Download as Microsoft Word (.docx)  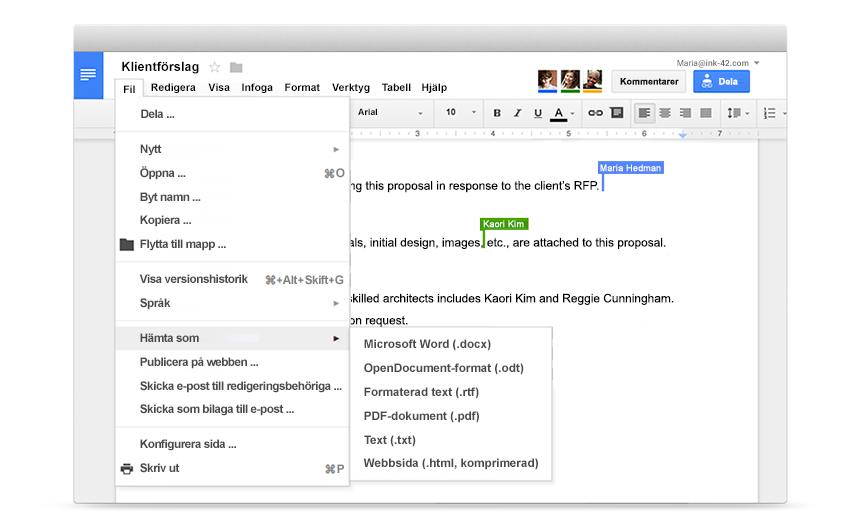pos(451,344)
